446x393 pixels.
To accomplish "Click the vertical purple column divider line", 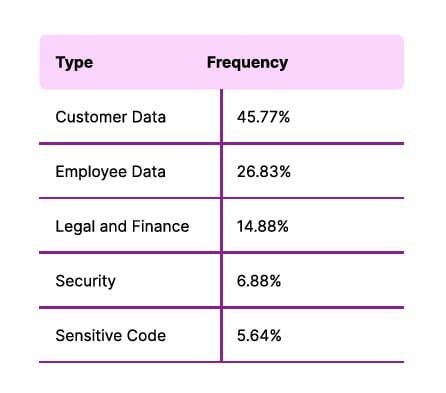I will click(221, 225).
